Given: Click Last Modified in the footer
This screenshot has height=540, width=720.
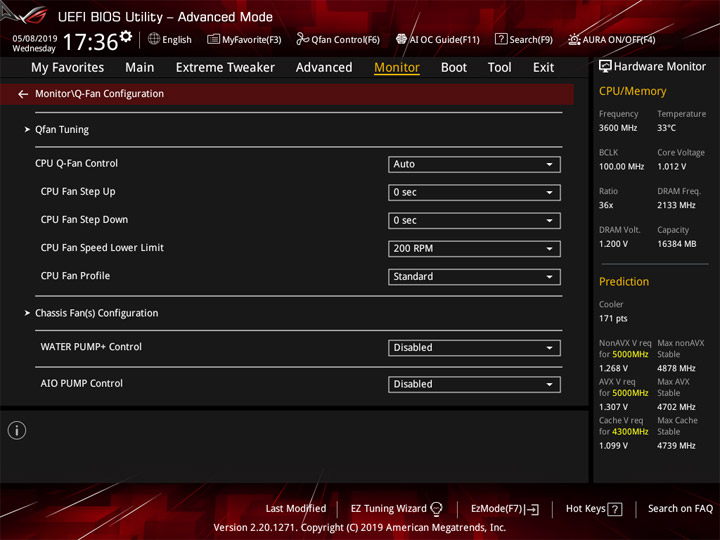Looking at the screenshot, I should 296,509.
